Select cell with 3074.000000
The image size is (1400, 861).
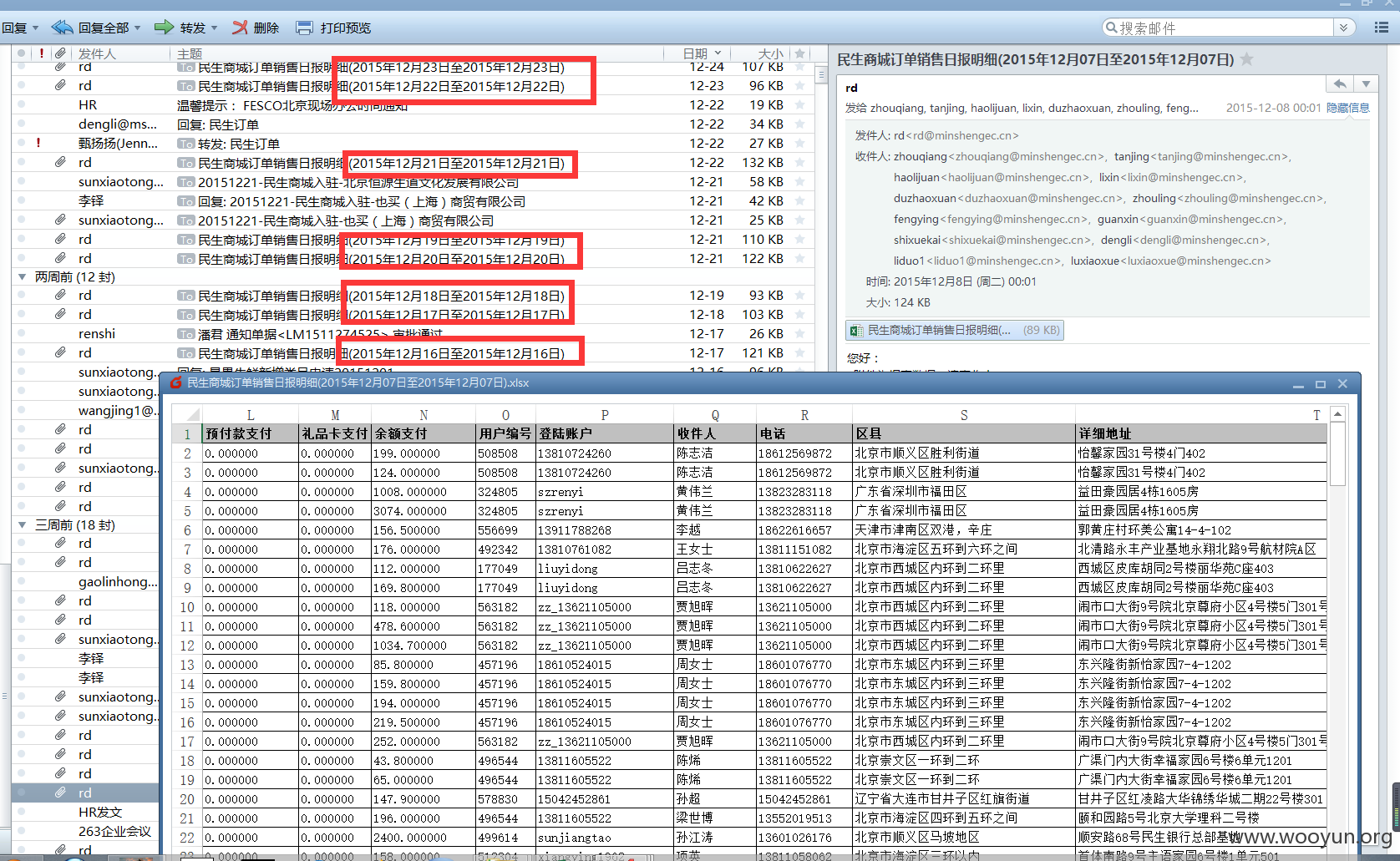(x=424, y=511)
